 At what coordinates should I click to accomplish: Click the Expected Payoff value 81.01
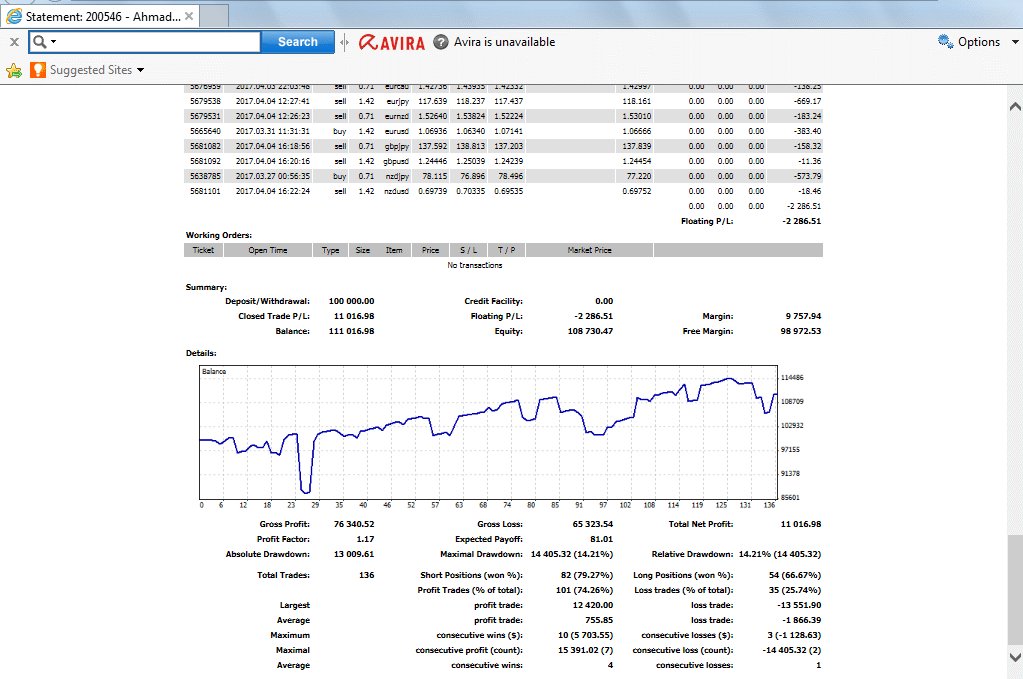tap(602, 539)
